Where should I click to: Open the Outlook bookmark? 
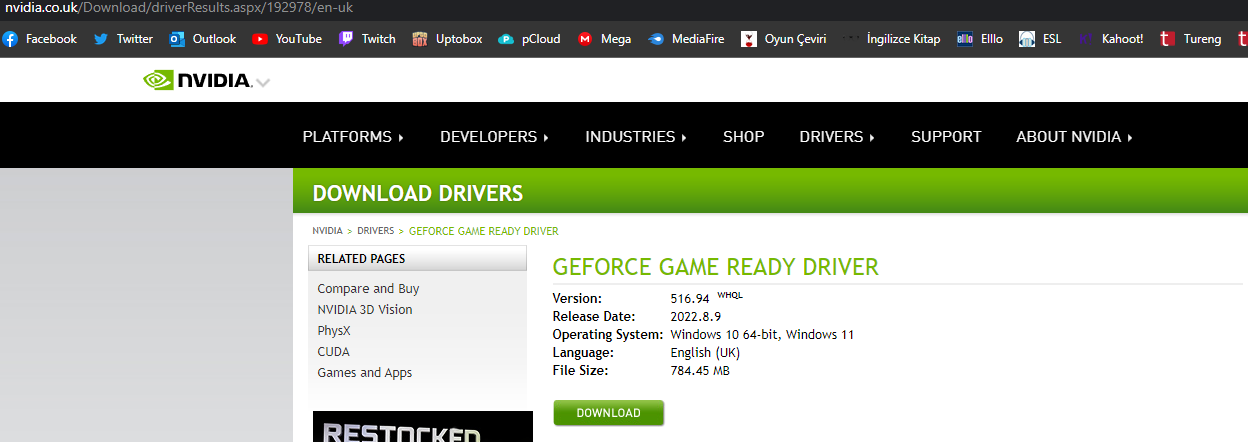pos(203,39)
